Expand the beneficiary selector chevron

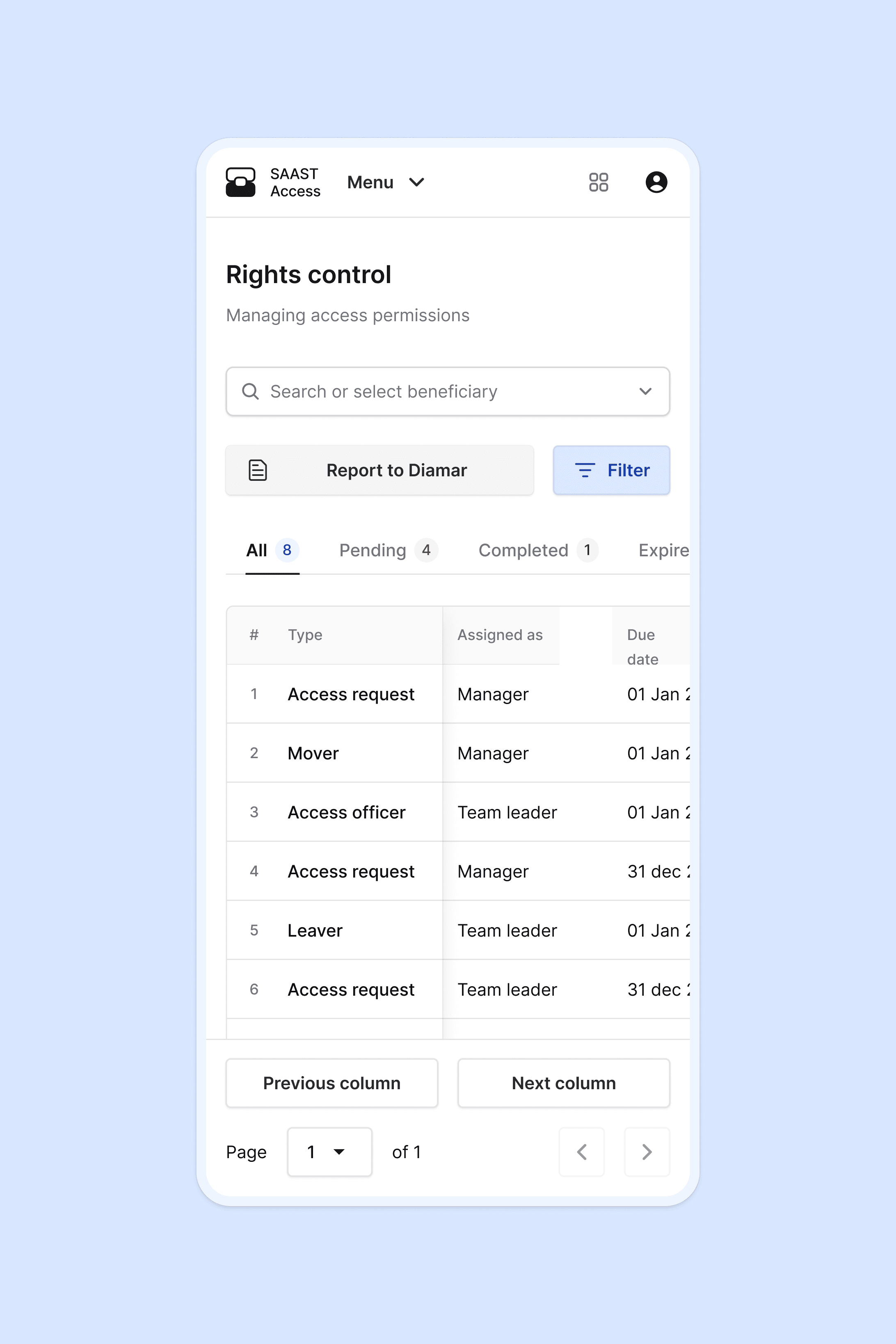pyautogui.click(x=645, y=391)
